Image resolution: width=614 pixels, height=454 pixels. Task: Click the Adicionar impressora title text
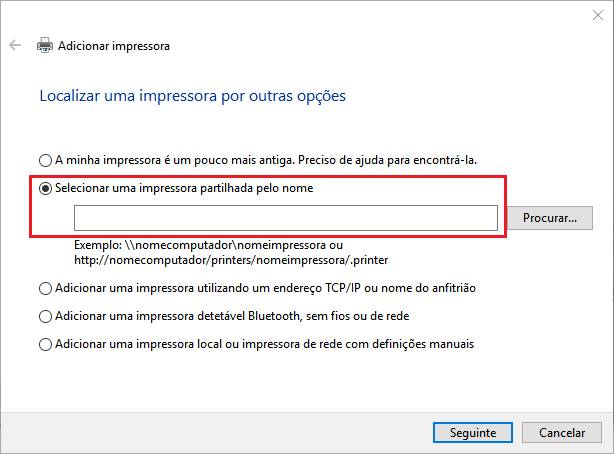(x=114, y=46)
